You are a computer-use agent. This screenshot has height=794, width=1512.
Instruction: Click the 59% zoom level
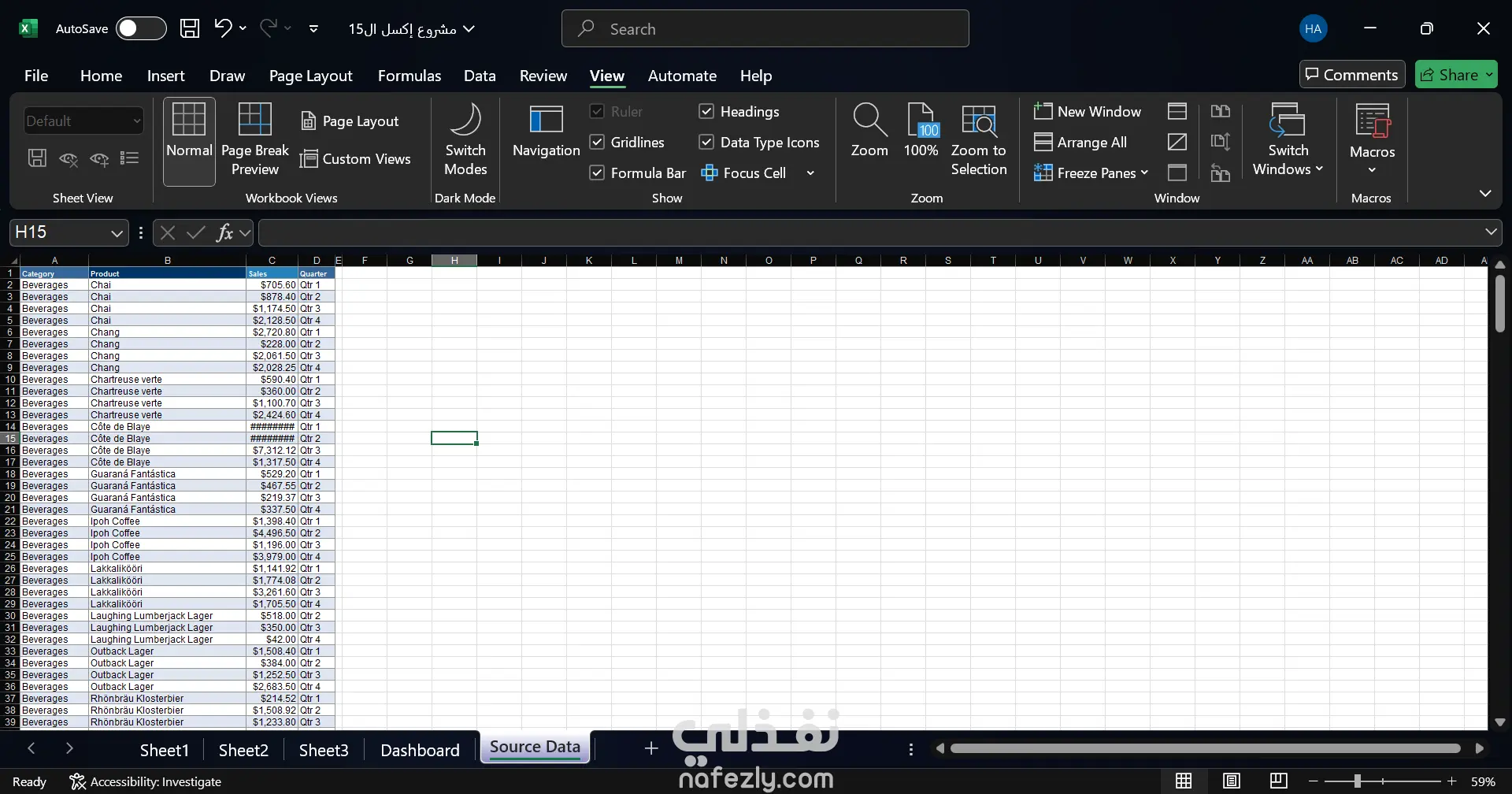coord(1483,781)
